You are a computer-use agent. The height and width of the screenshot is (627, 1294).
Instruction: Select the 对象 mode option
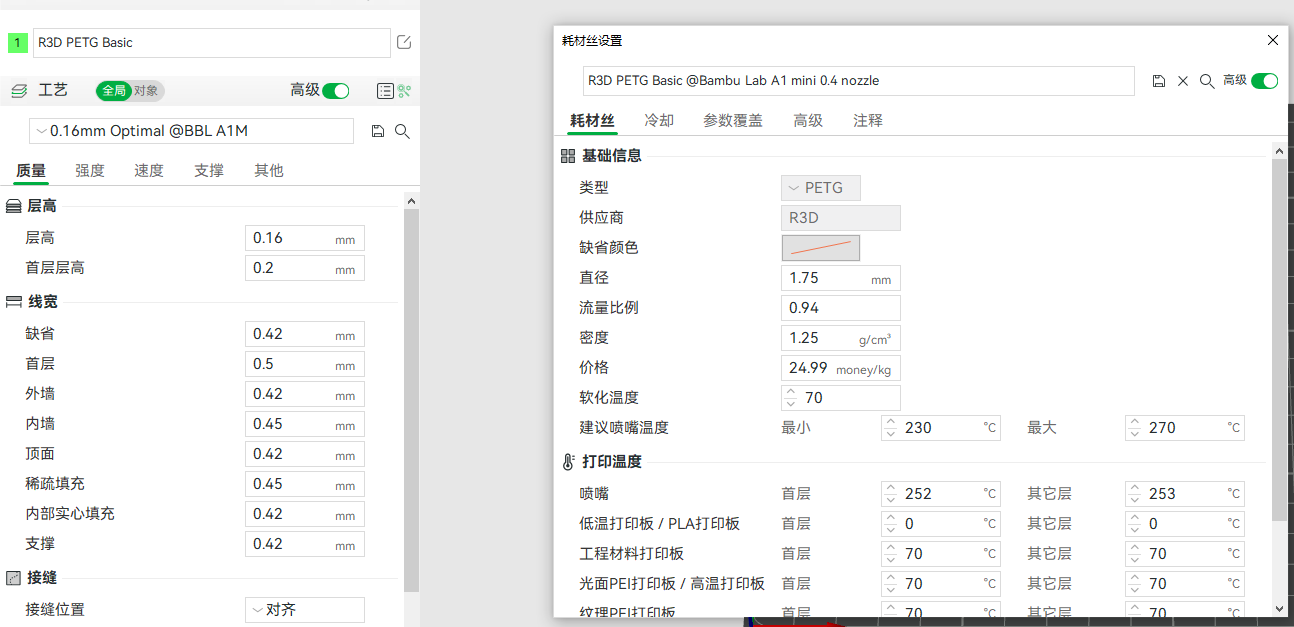pyautogui.click(x=146, y=91)
